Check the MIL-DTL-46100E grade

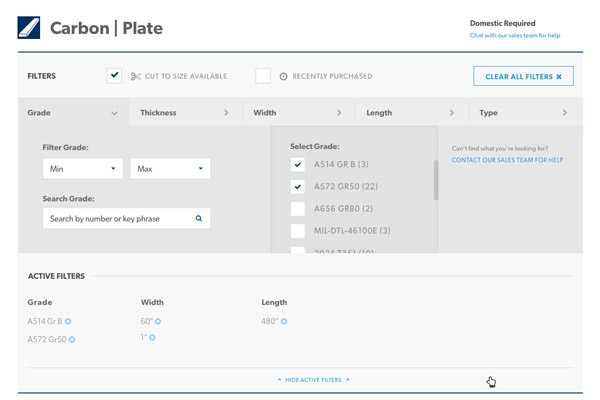(x=298, y=231)
